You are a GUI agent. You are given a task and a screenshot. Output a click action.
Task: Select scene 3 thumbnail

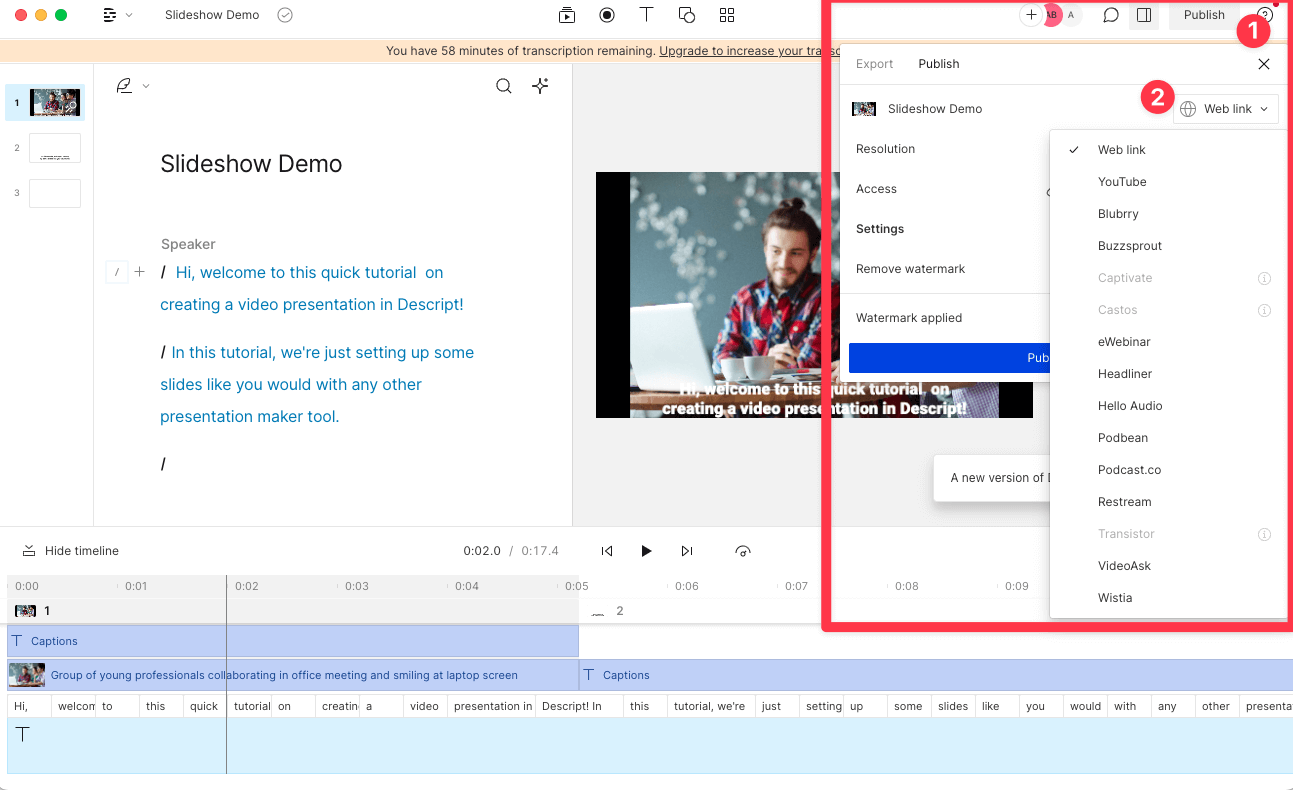(x=55, y=193)
